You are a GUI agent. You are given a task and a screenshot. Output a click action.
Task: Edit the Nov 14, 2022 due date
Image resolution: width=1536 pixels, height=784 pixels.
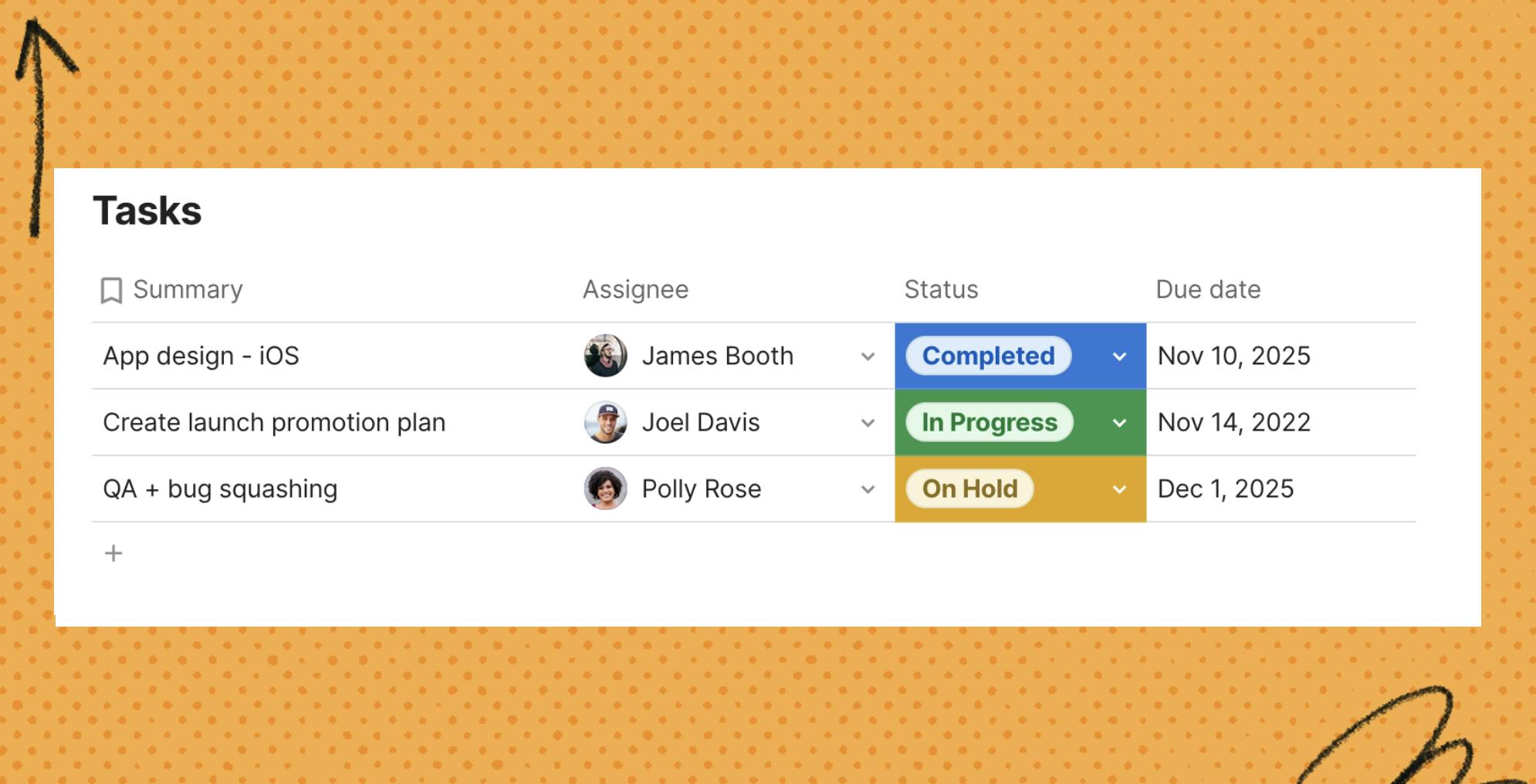tap(1234, 422)
